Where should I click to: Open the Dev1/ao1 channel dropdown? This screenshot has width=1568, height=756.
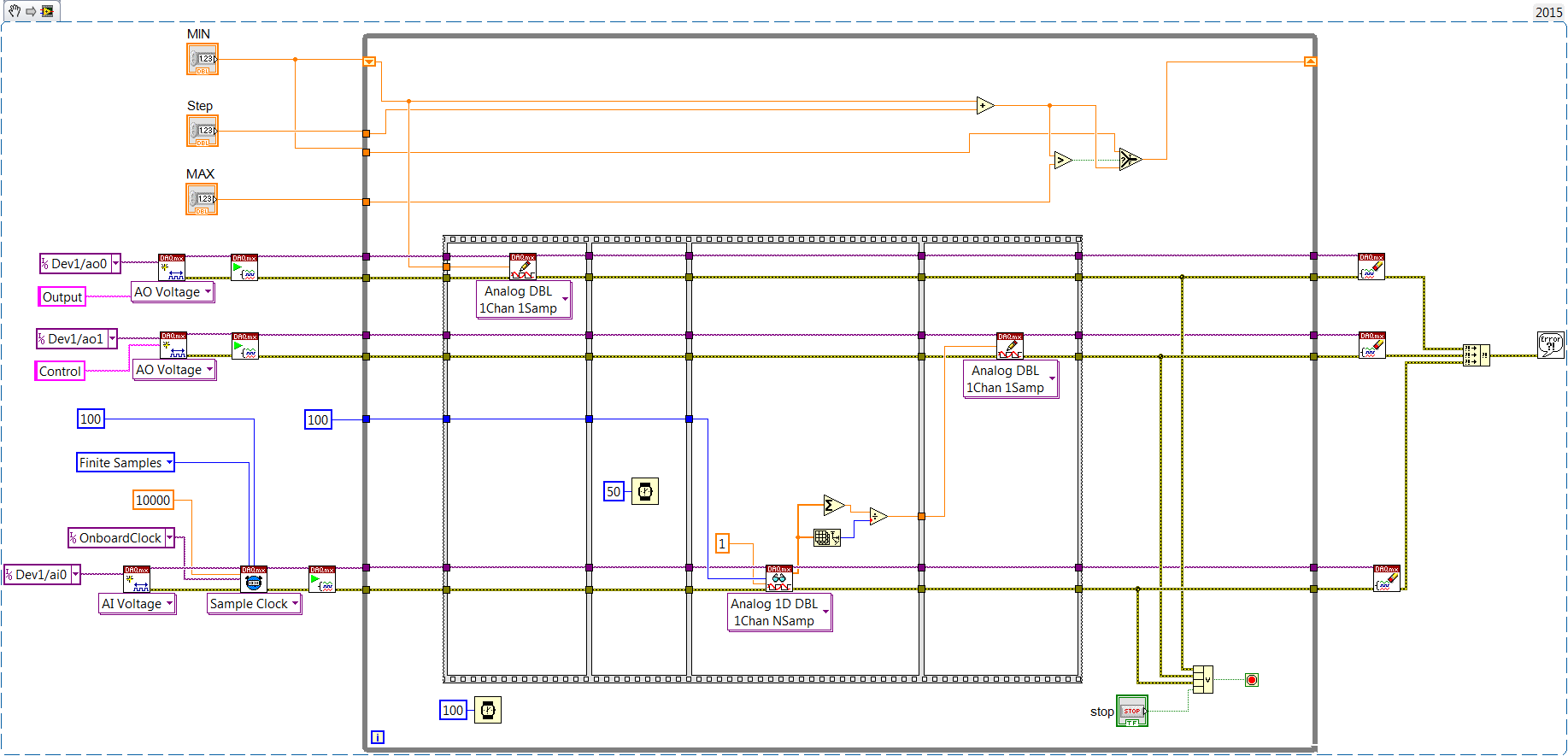click(112, 339)
